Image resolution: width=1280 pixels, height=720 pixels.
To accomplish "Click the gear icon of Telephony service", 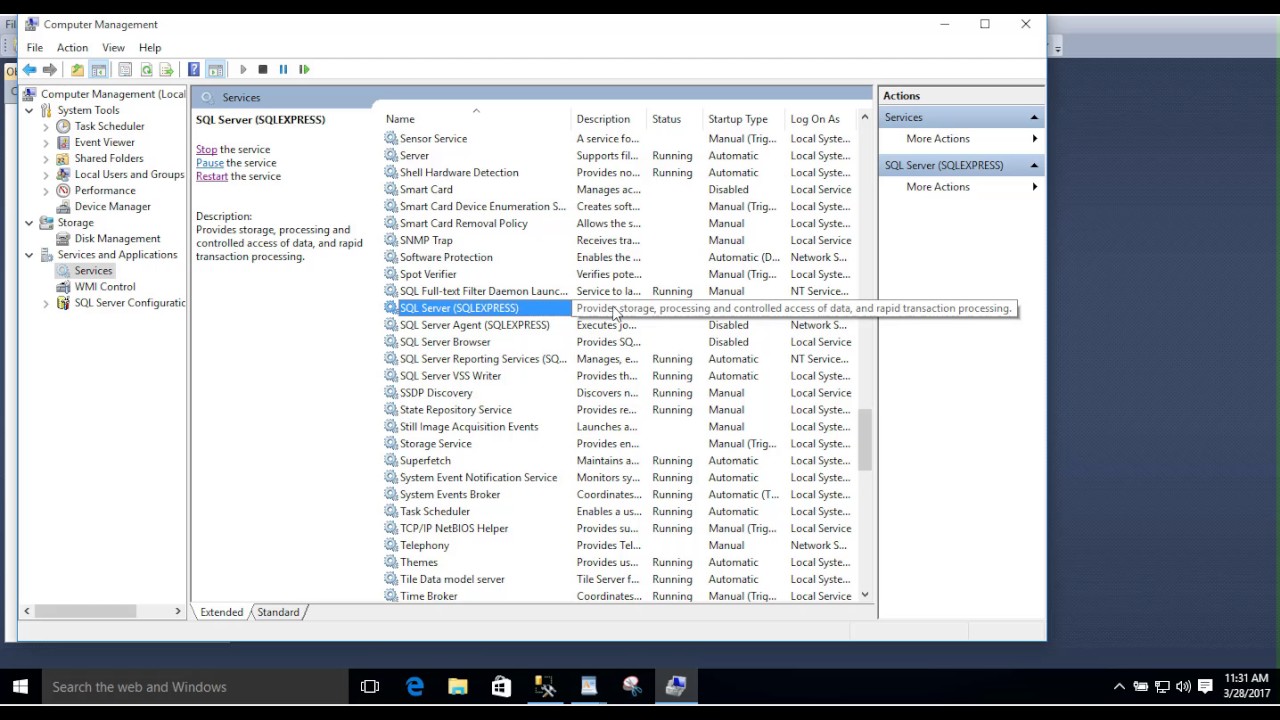I will pyautogui.click(x=391, y=545).
